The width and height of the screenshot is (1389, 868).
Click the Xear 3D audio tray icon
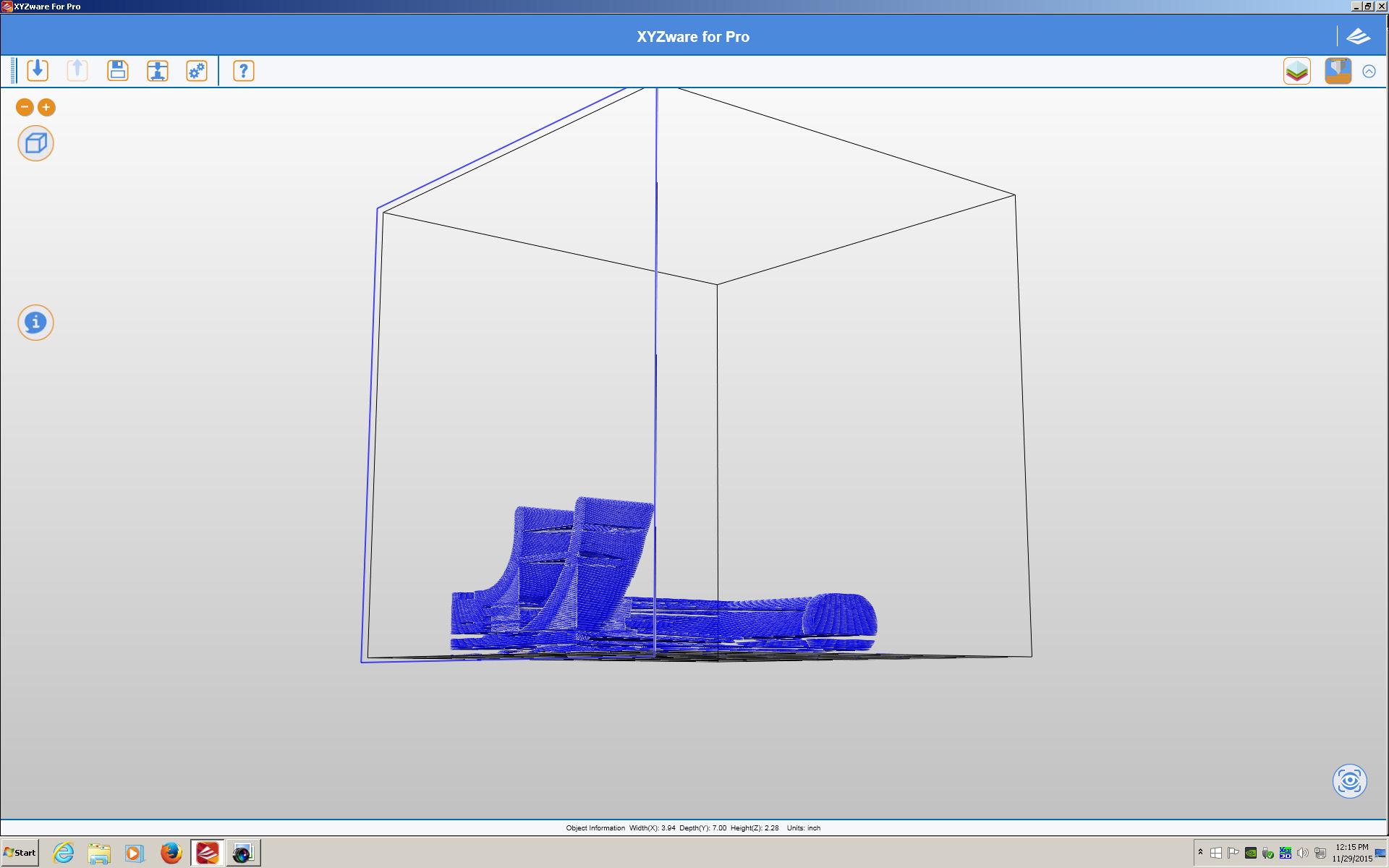tap(1286, 853)
